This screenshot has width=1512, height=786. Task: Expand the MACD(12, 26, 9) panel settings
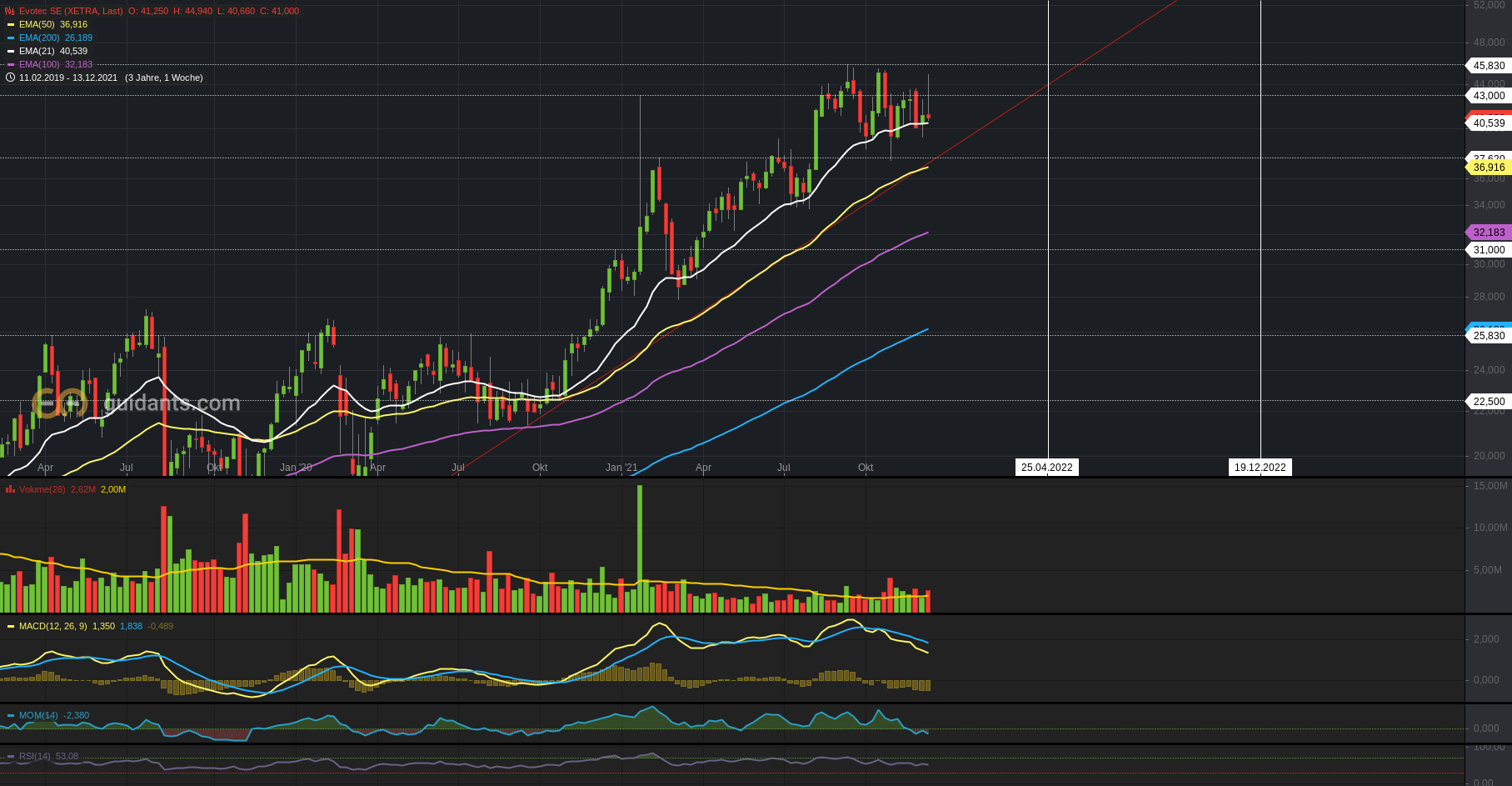[50, 626]
